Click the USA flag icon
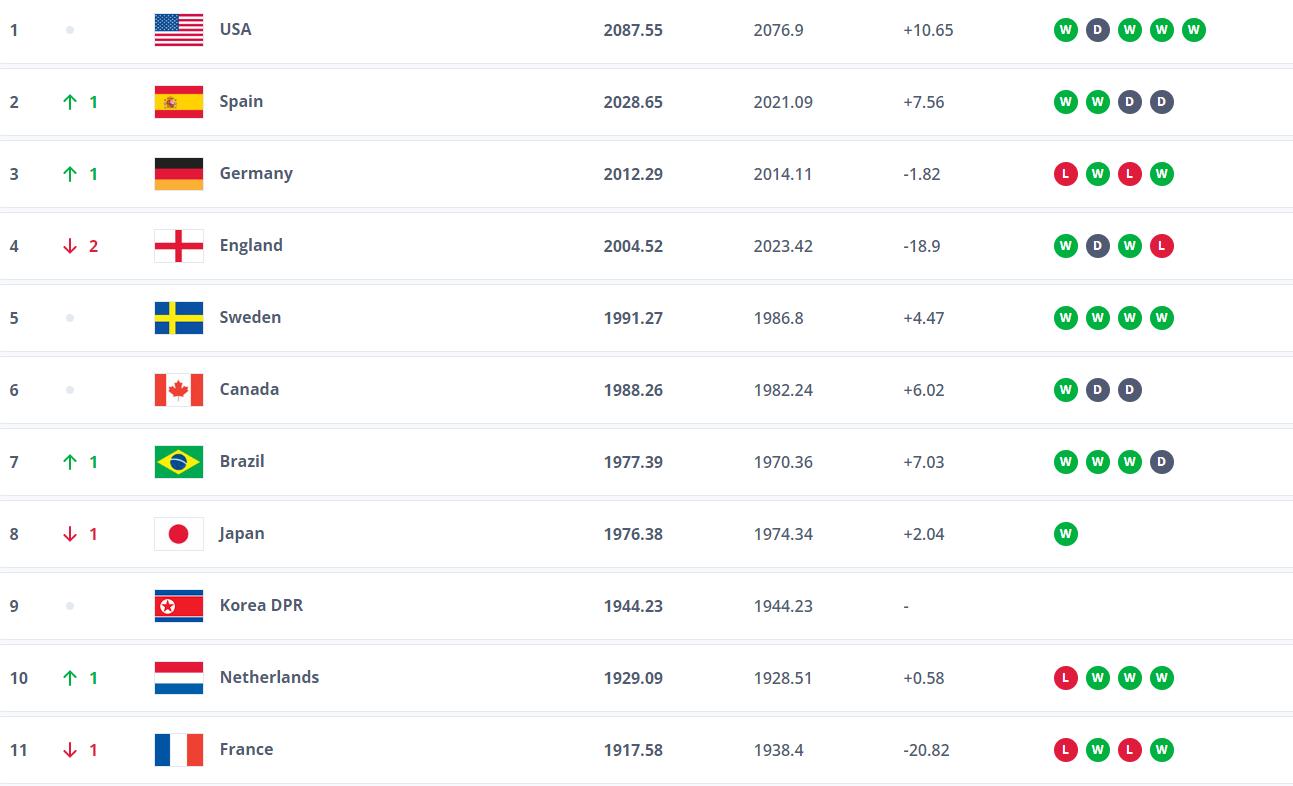Image resolution: width=1293 pixels, height=786 pixels. pos(179,30)
